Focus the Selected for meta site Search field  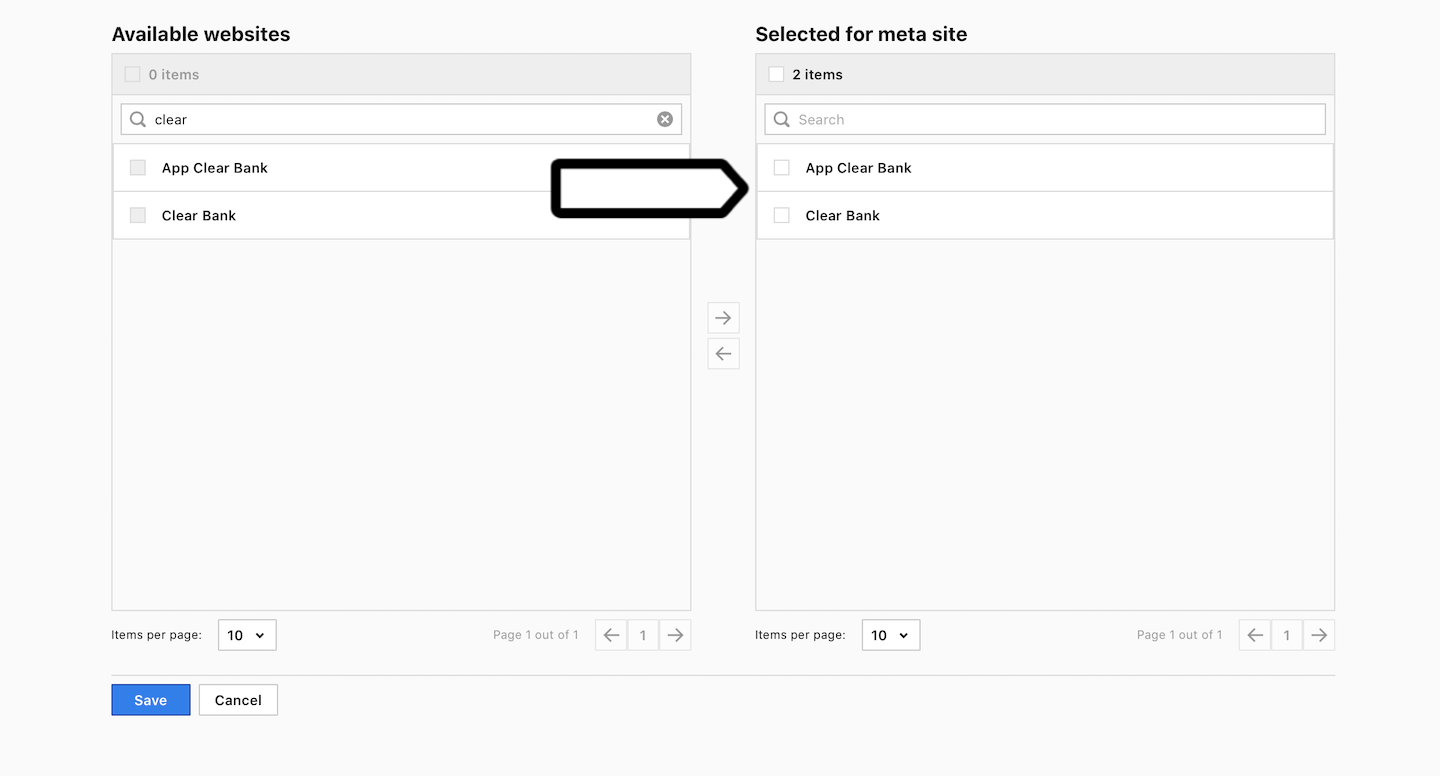1045,119
